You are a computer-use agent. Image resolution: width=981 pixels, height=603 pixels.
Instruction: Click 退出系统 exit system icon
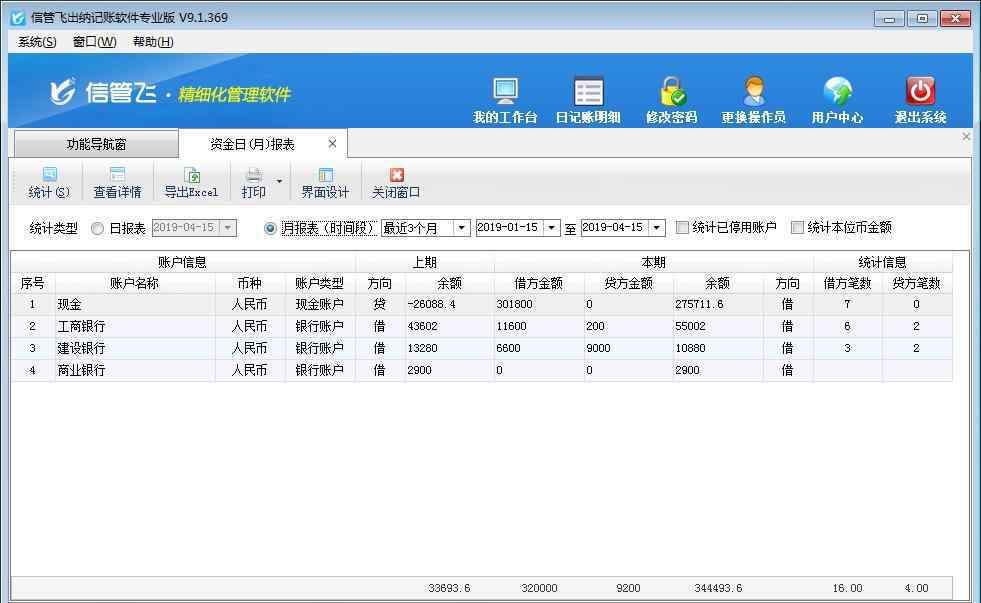pyautogui.click(x=920, y=99)
